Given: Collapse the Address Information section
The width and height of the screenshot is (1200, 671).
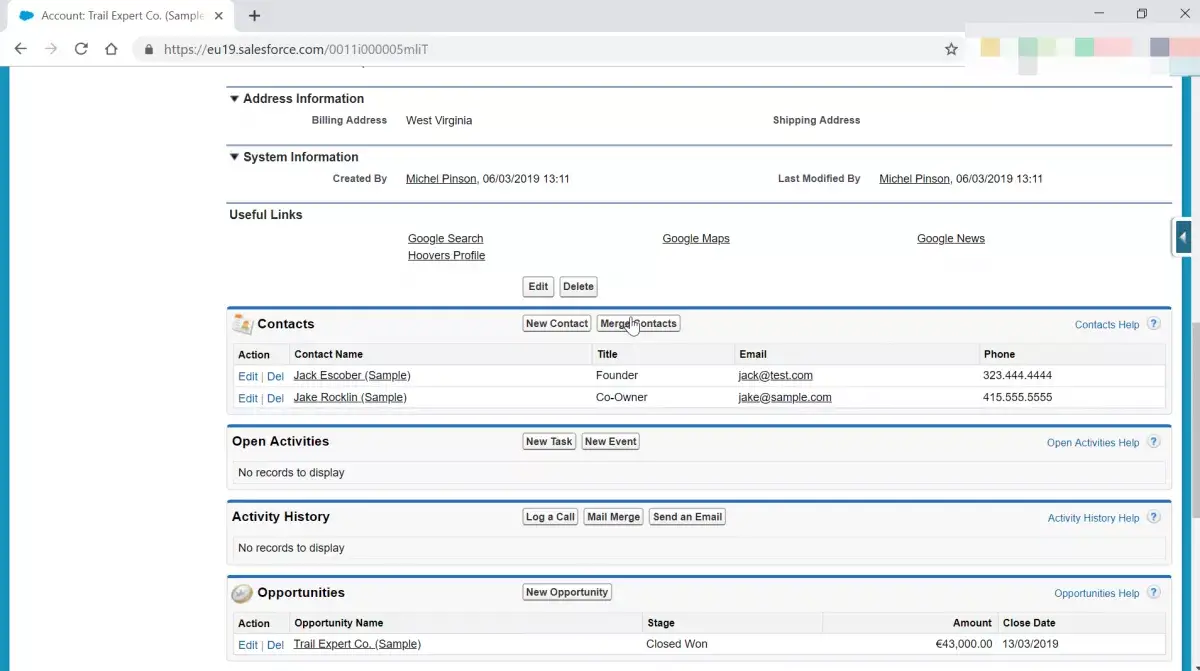Looking at the screenshot, I should click(234, 98).
